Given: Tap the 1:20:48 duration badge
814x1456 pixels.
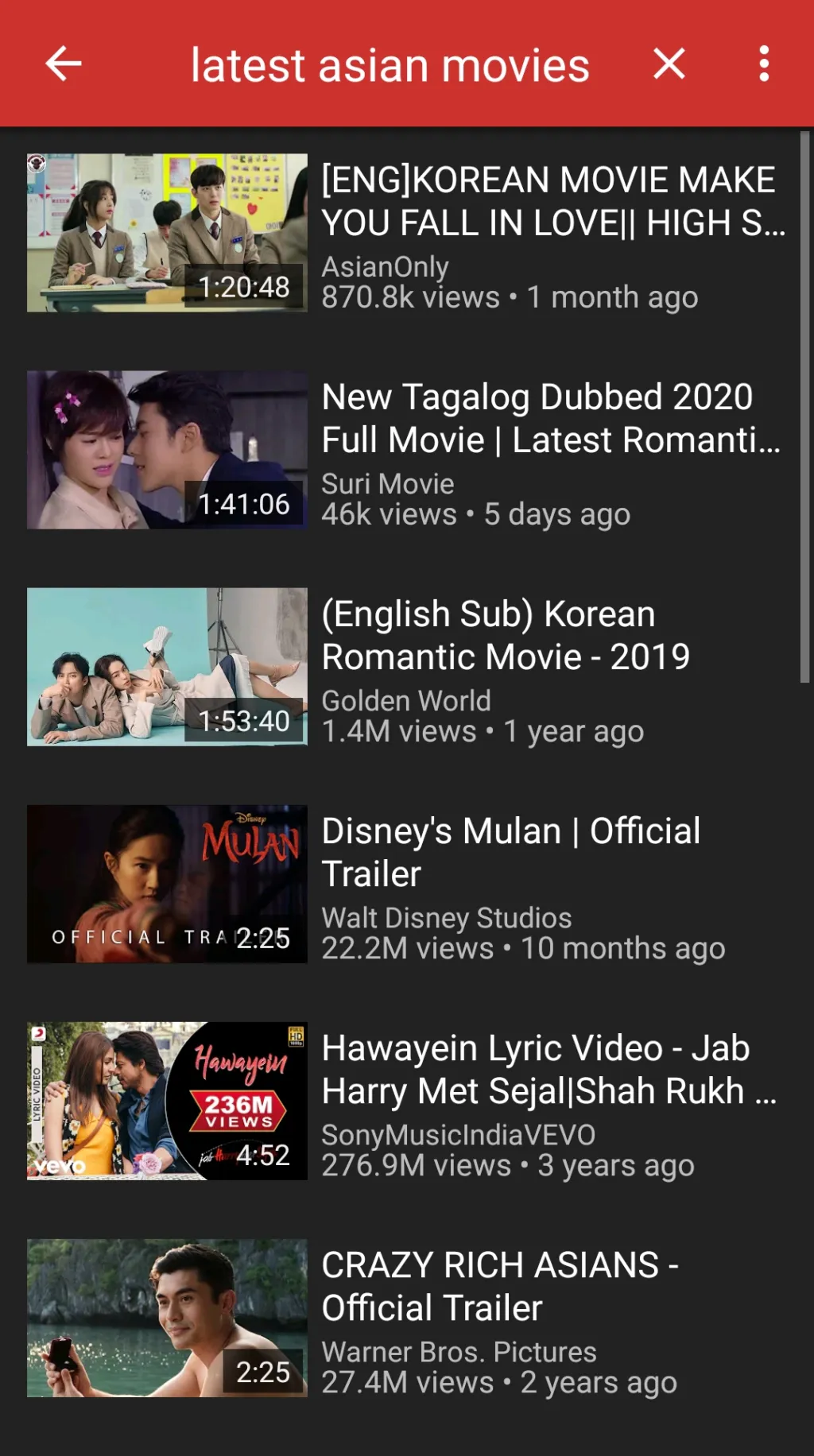Looking at the screenshot, I should point(244,287).
